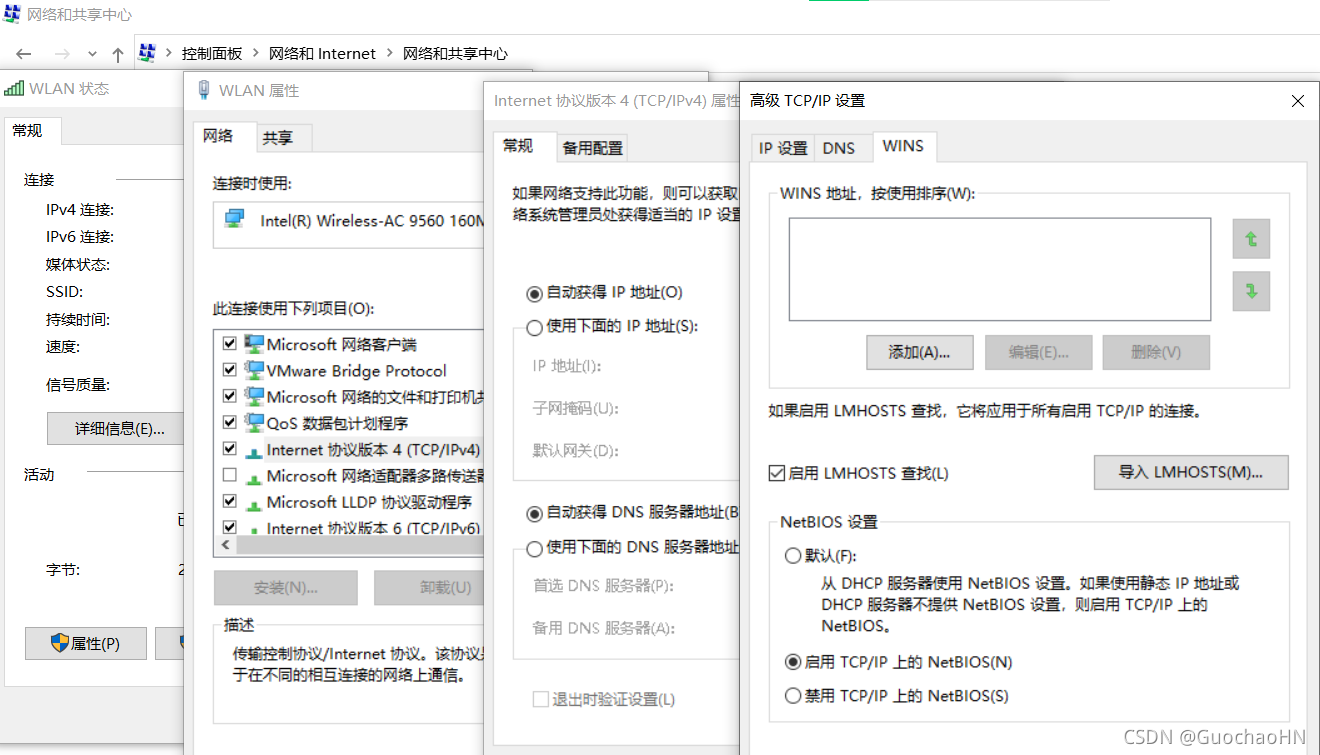Switch to 备用配置 tab
Viewport: 1320px width, 755px height.
click(x=592, y=148)
